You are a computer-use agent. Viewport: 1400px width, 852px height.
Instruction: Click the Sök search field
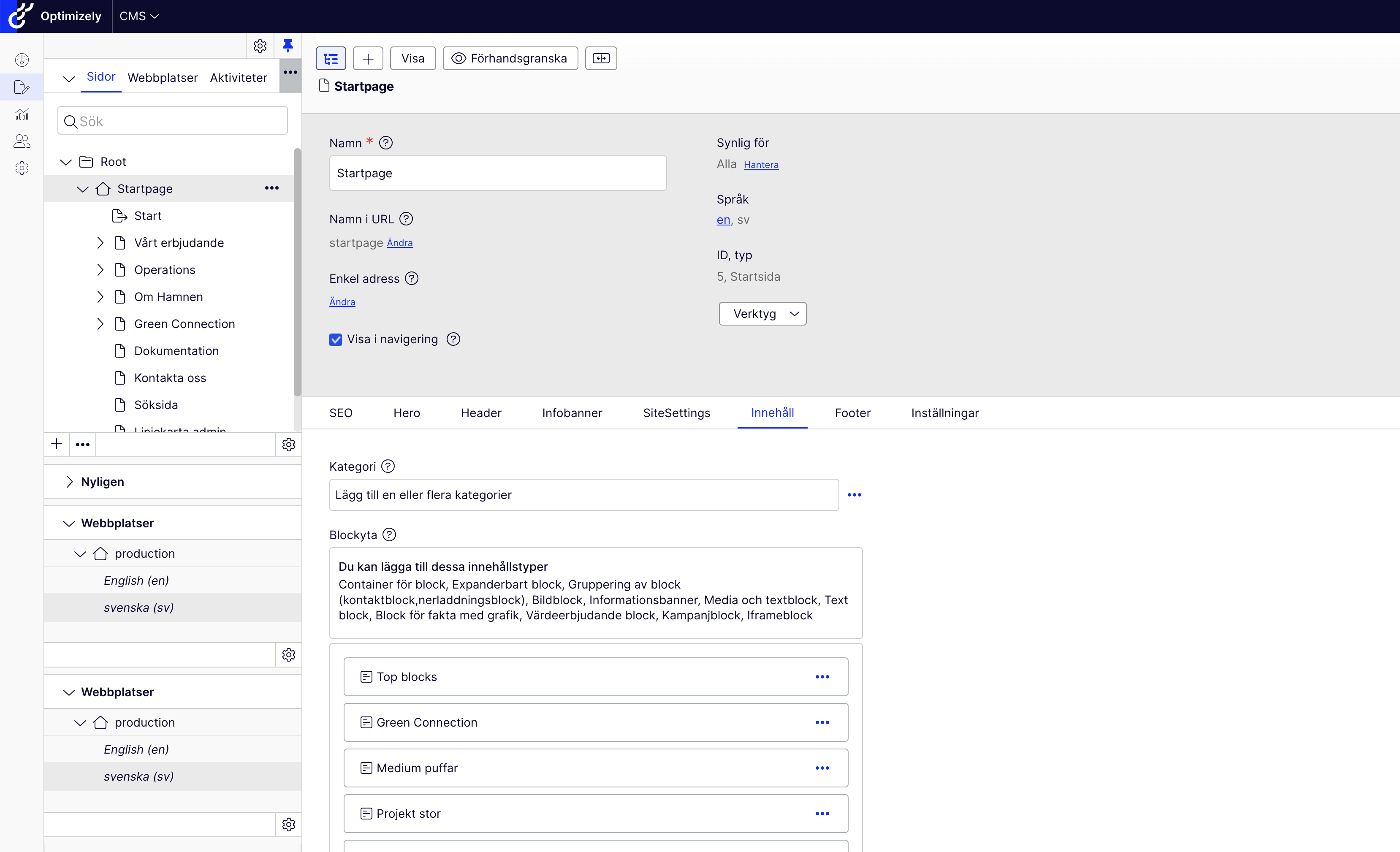pos(173,121)
